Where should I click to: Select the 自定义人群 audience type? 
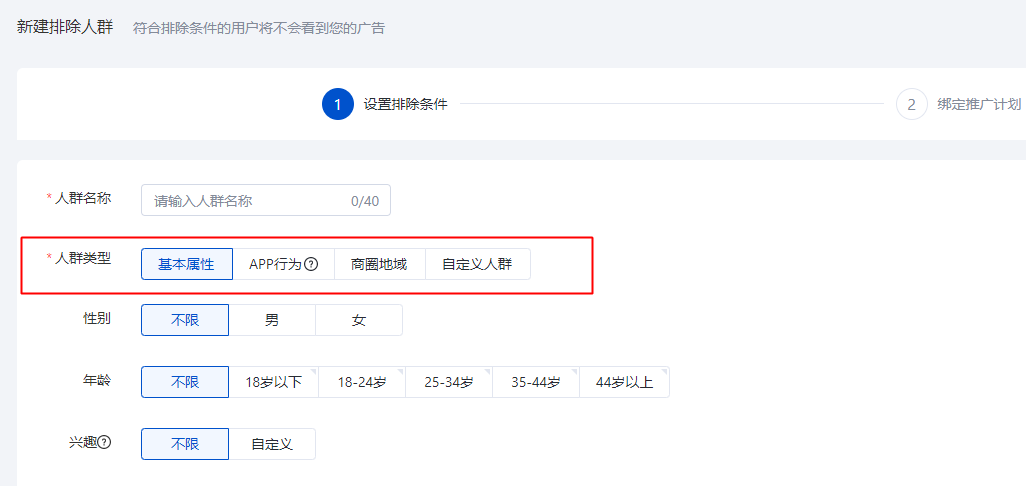pyautogui.click(x=477, y=264)
